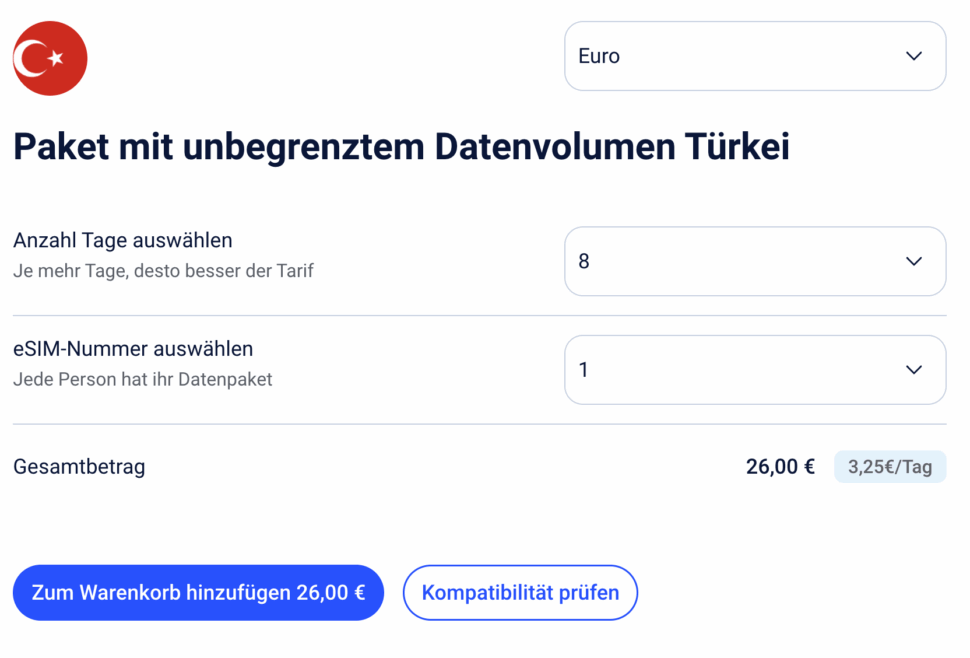
Task: Click Je mehr Tage, desto besser der Tarif
Action: click(163, 270)
